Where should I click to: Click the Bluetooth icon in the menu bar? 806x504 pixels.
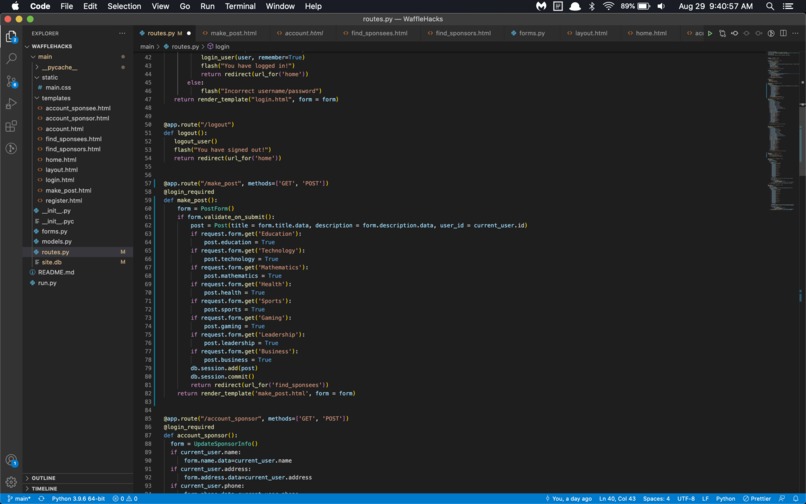[592, 6]
